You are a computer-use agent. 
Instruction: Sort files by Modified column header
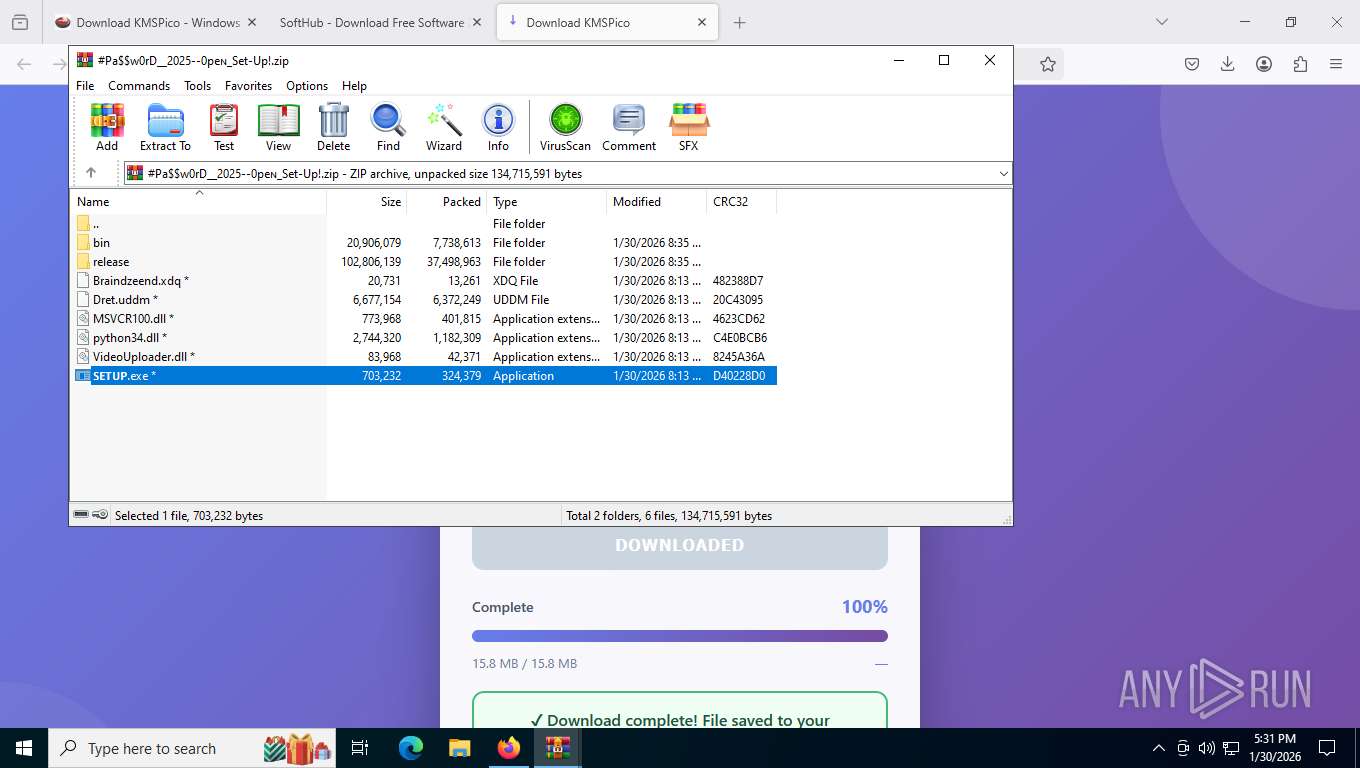click(x=657, y=201)
